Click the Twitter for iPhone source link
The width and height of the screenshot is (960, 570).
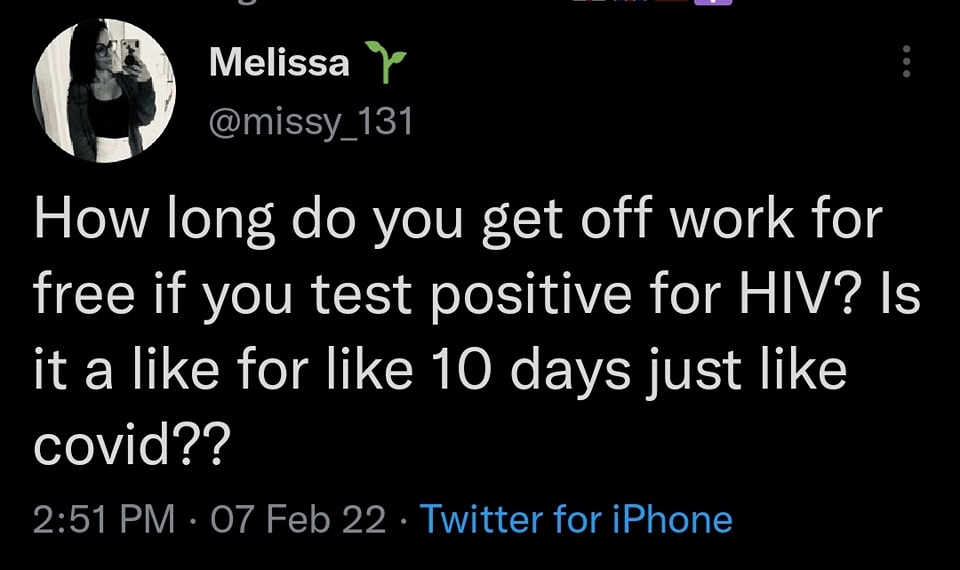[x=575, y=520]
